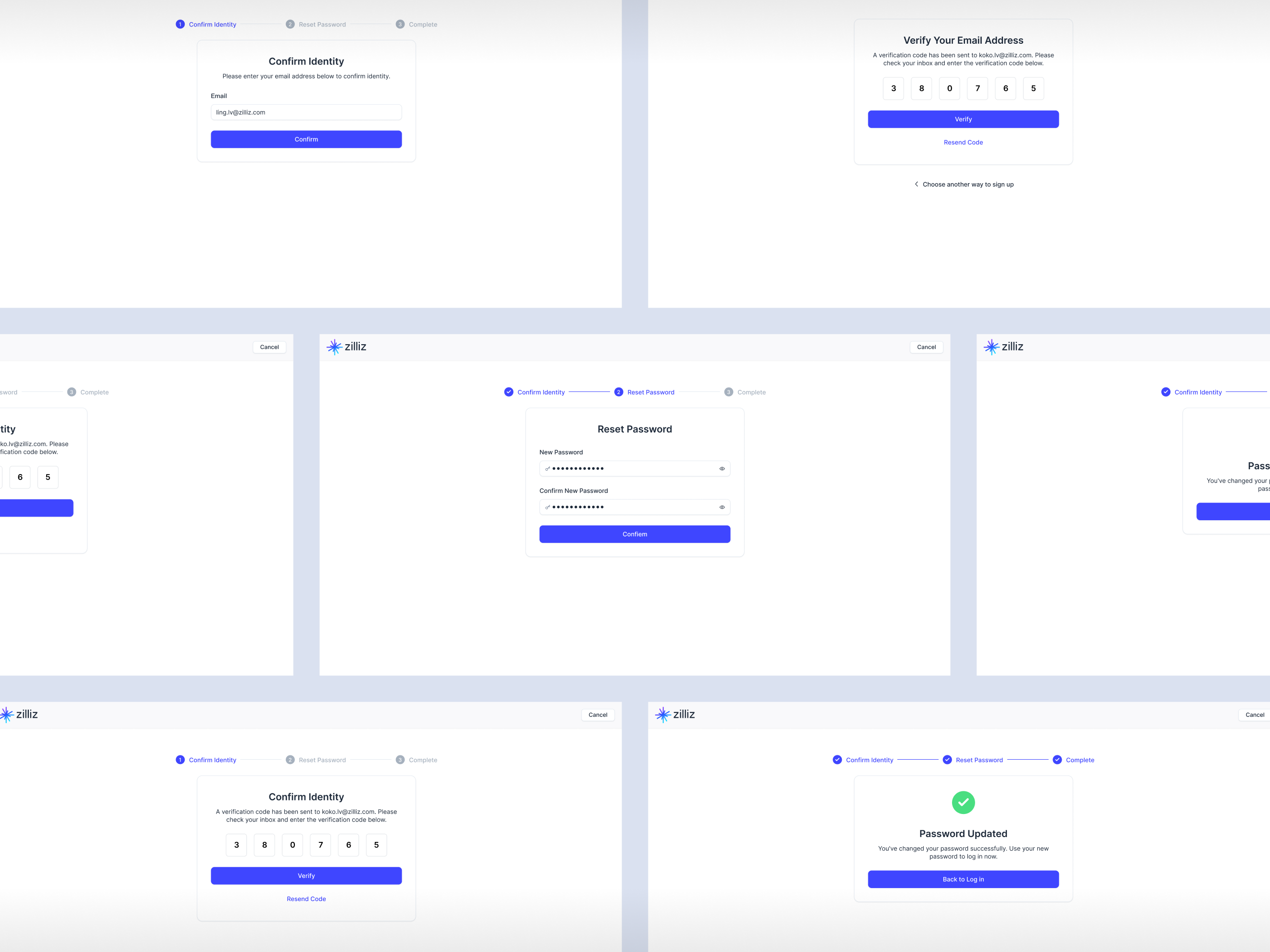Click the back chevron beside 'Choose another way'
Image resolution: width=1270 pixels, height=952 pixels.
tap(916, 184)
